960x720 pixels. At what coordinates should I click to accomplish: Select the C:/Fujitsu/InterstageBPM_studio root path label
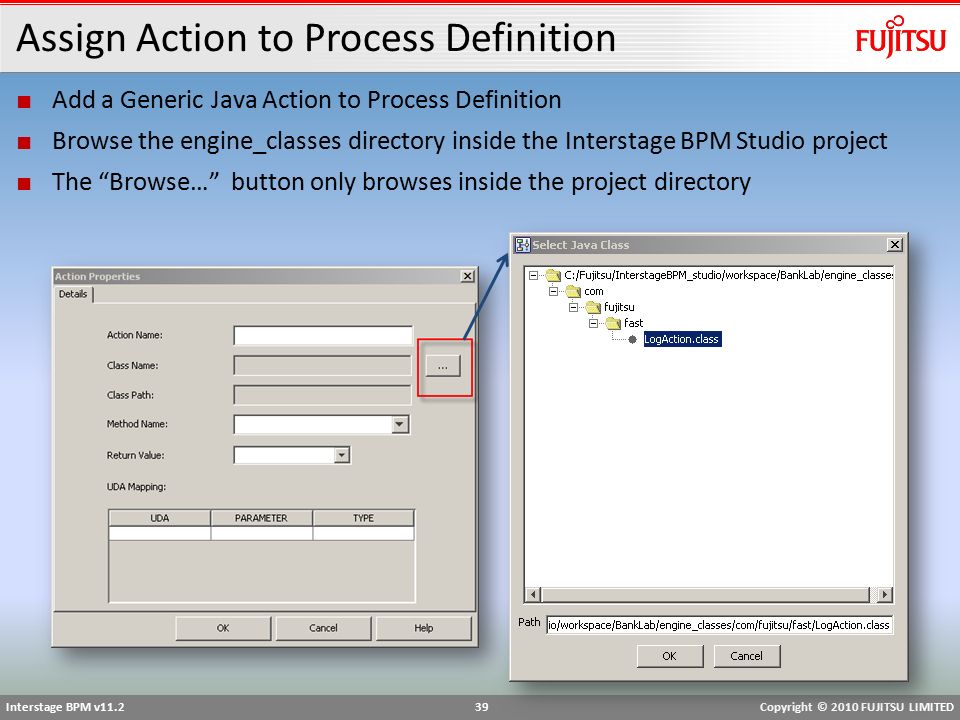[x=728, y=275]
